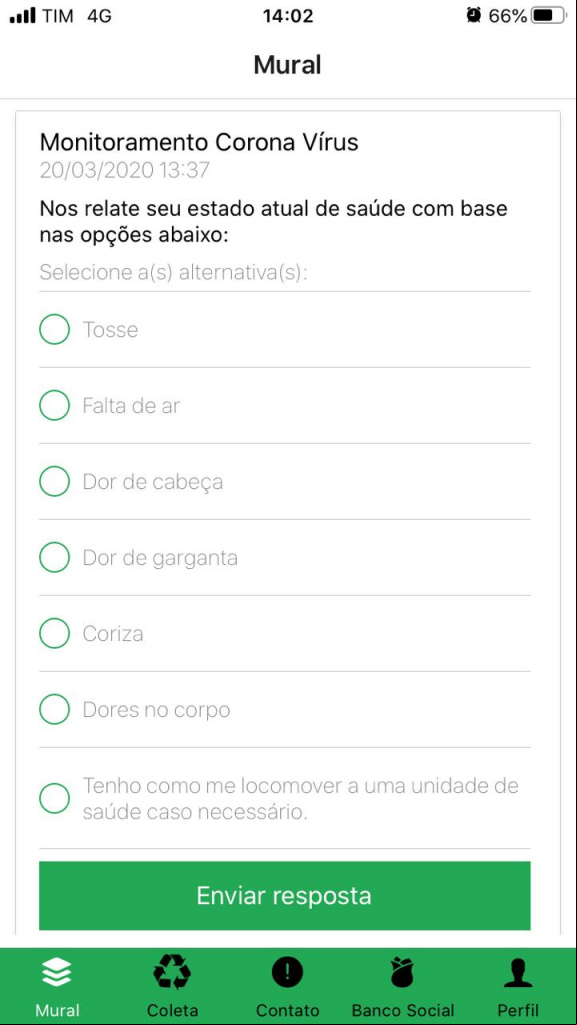The width and height of the screenshot is (577, 1025).
Task: Open the Banco Social bag icon
Action: pyautogui.click(x=403, y=973)
